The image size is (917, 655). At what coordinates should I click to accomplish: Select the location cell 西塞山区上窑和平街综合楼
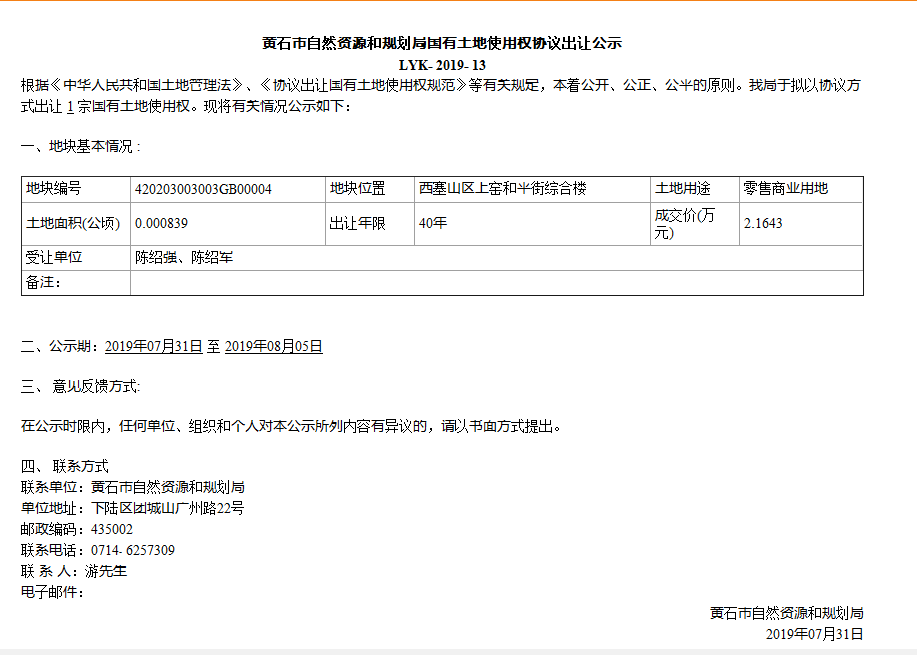[502, 189]
